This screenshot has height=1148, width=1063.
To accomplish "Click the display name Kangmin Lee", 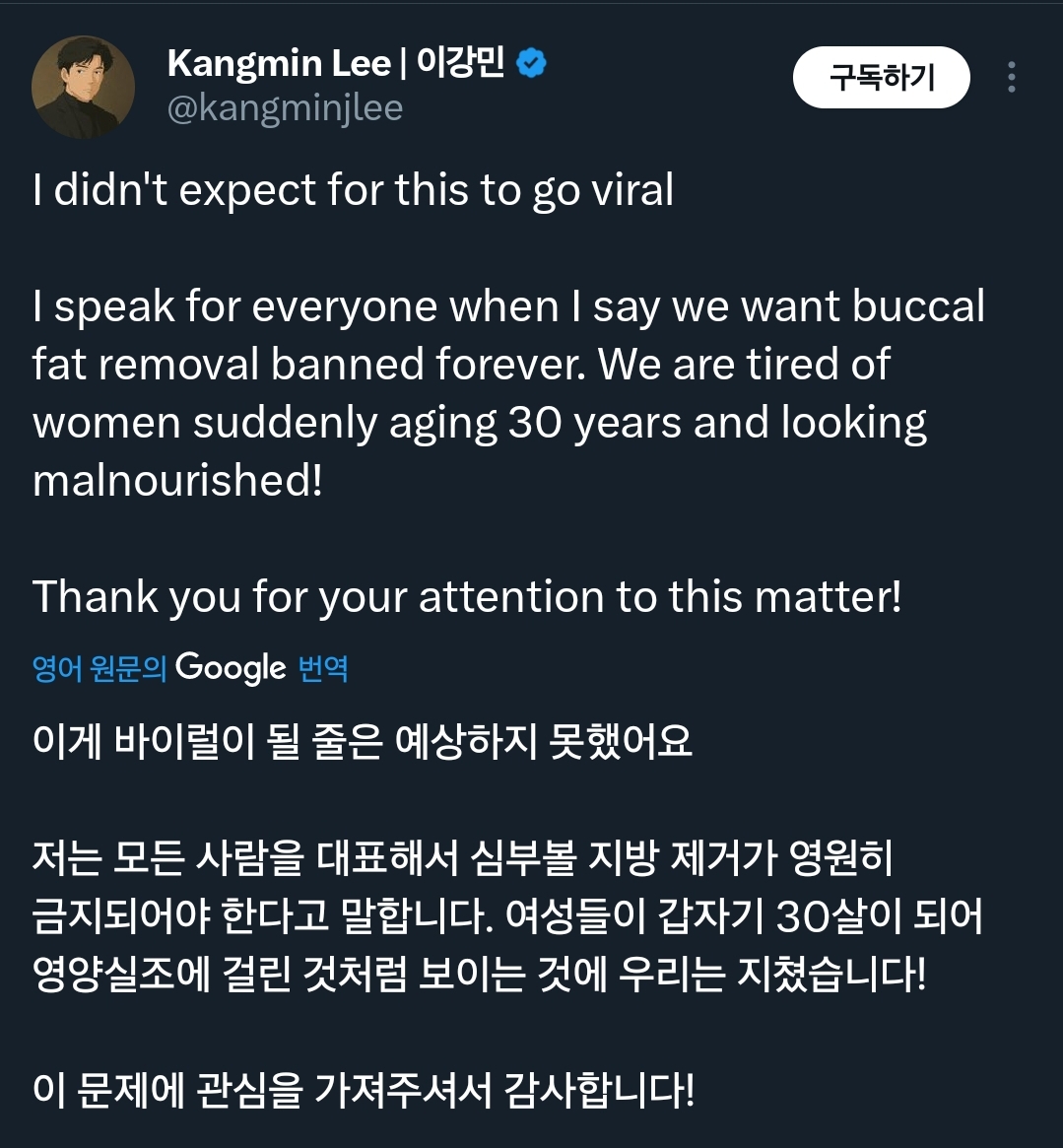I will pos(279,64).
